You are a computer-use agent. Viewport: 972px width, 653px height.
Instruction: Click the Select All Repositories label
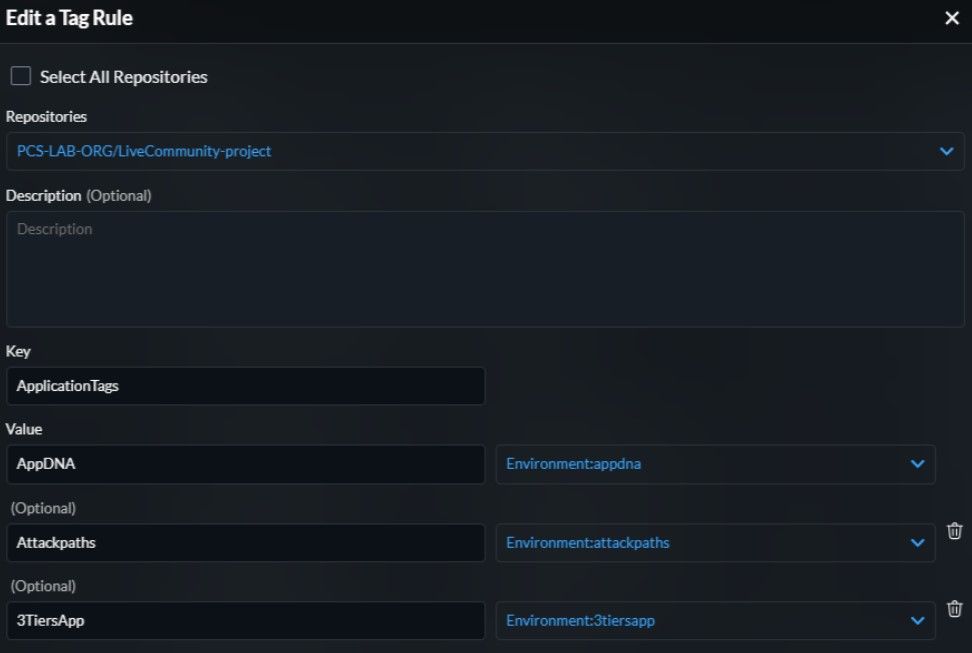(123, 77)
